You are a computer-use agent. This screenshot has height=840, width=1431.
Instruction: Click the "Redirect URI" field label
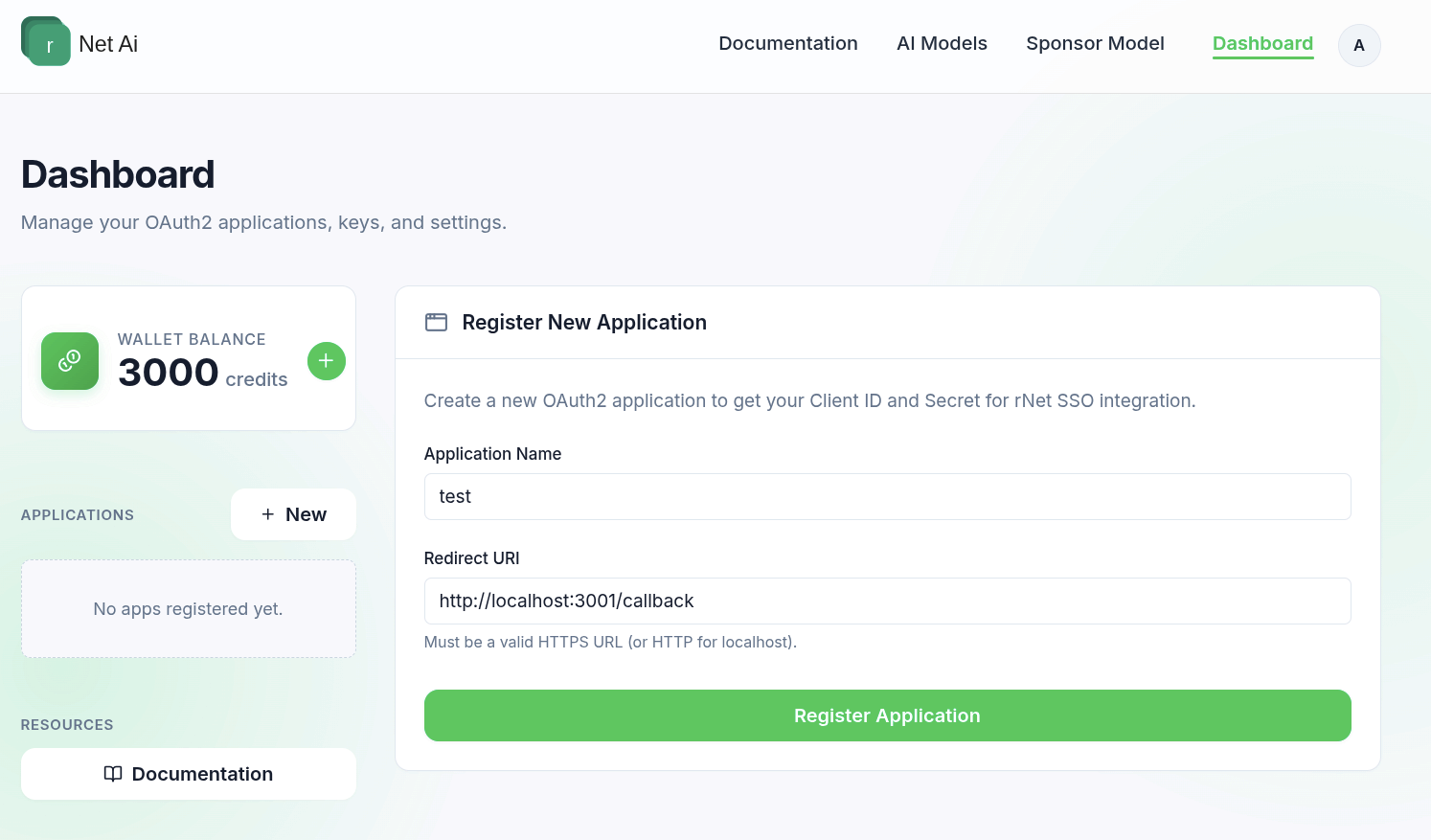tap(471, 558)
